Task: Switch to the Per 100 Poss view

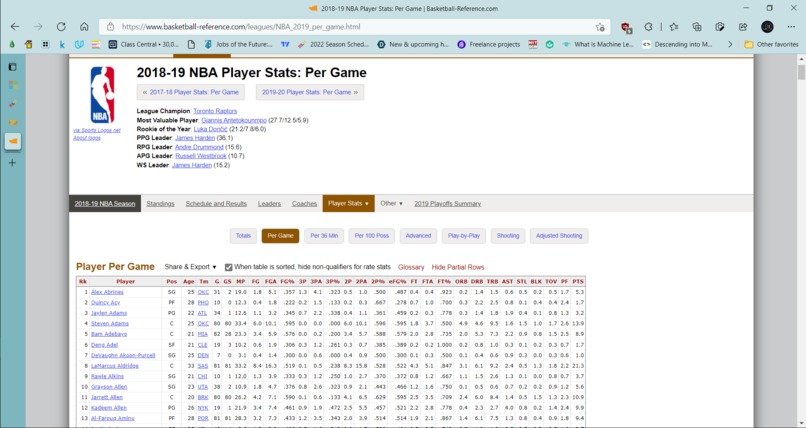Action: click(x=372, y=236)
